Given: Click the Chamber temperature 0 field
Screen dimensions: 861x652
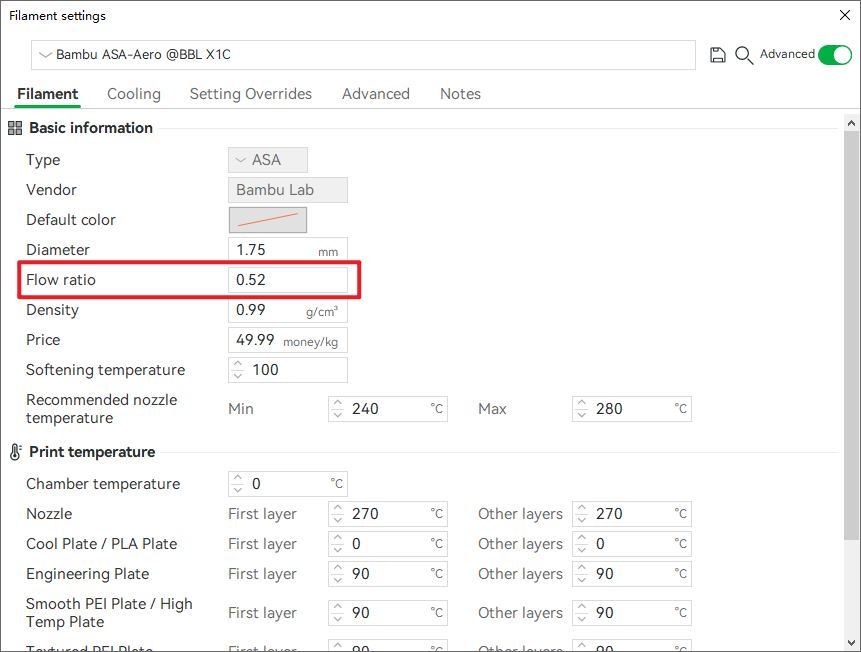Looking at the screenshot, I should click(x=288, y=484).
